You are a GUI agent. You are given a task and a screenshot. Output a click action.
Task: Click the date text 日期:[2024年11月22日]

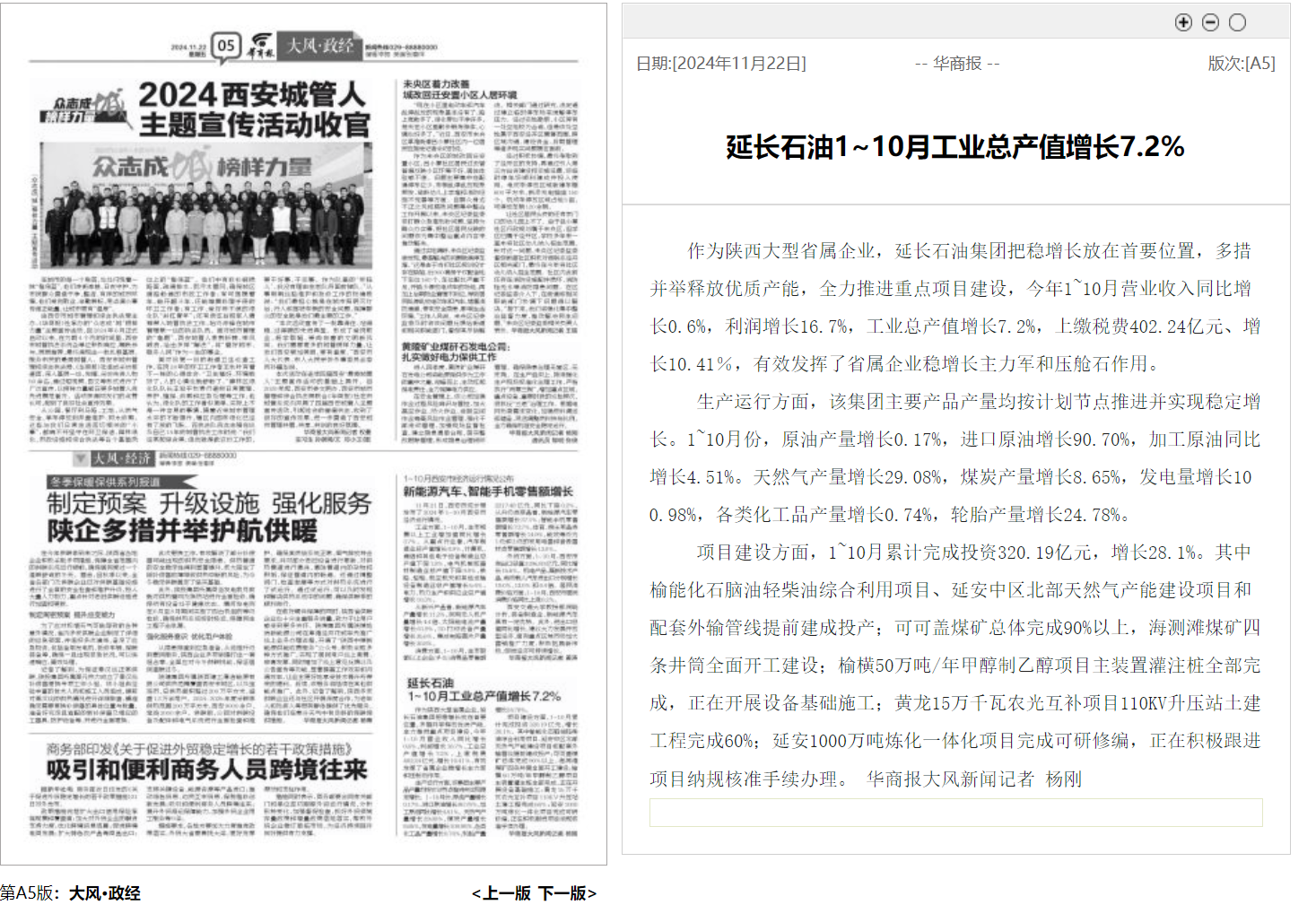[721, 64]
